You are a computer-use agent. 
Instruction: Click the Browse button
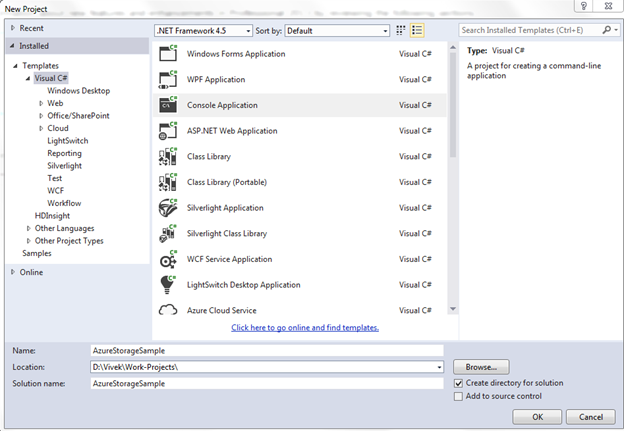click(481, 367)
